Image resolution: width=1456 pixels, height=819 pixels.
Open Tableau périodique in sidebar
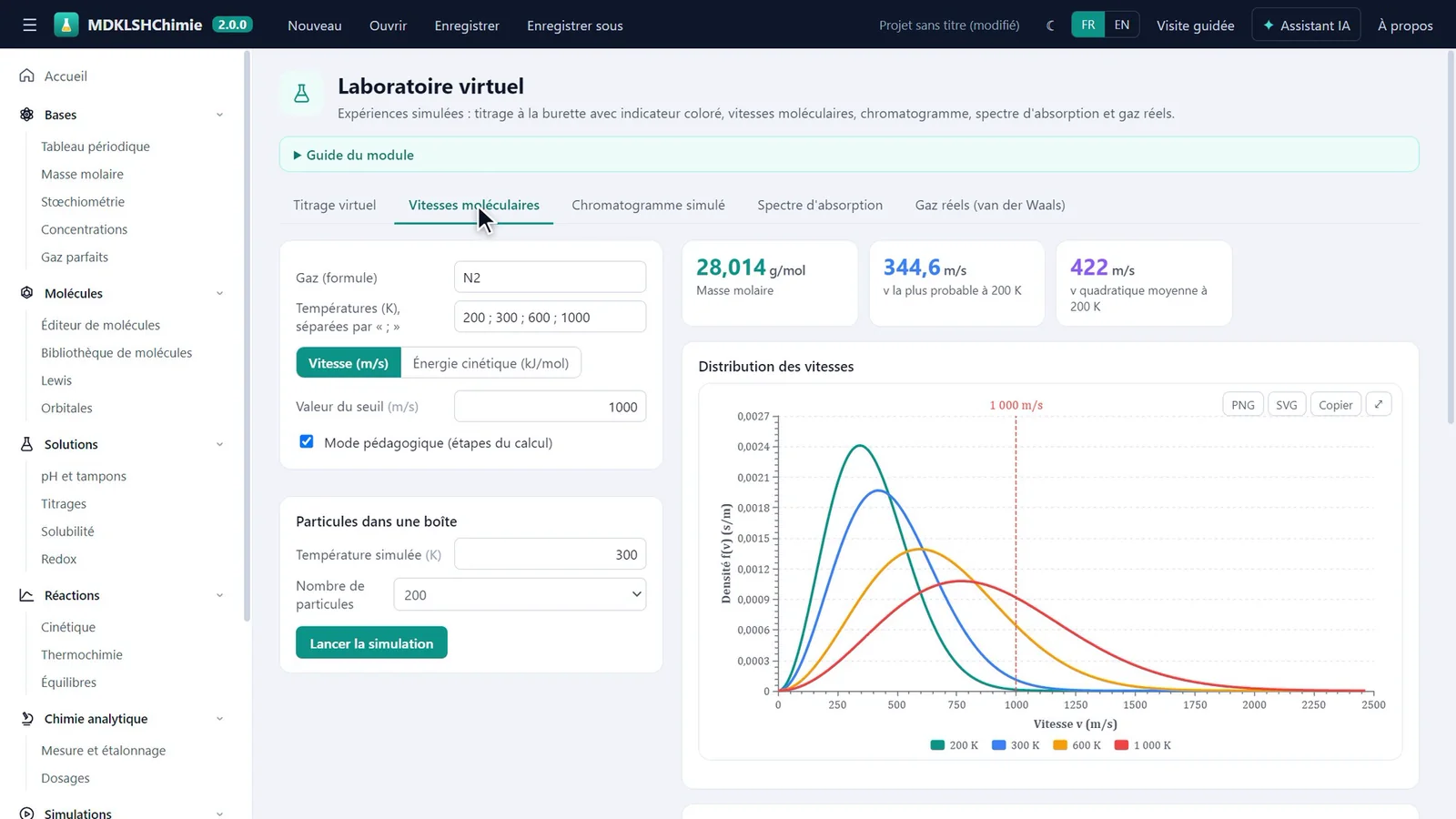96,146
